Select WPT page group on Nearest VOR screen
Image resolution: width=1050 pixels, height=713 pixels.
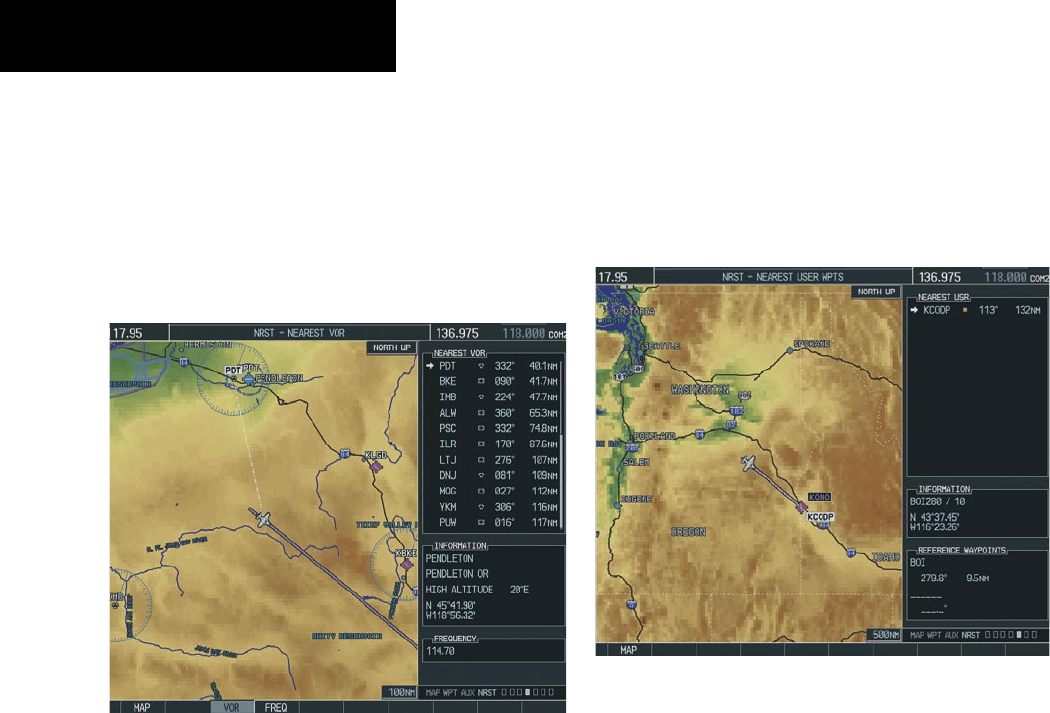pos(450,693)
